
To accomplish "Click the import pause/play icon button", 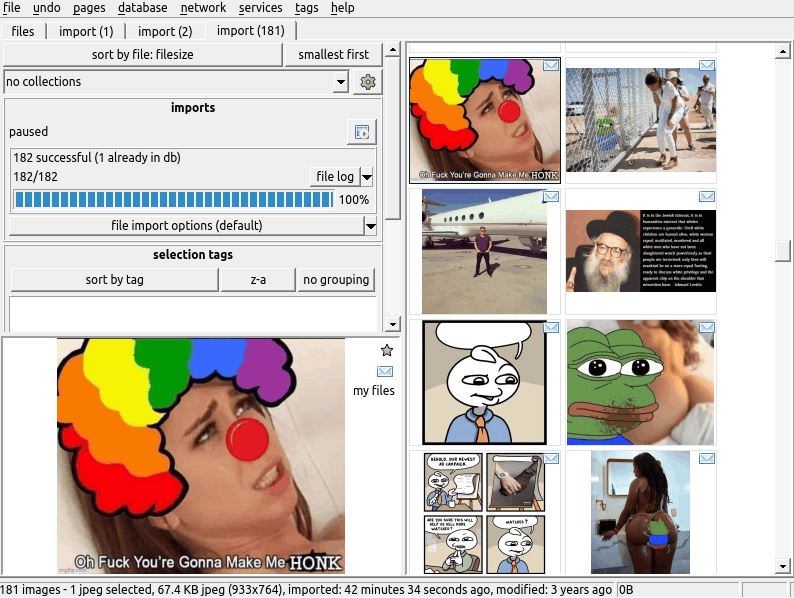I will (362, 132).
